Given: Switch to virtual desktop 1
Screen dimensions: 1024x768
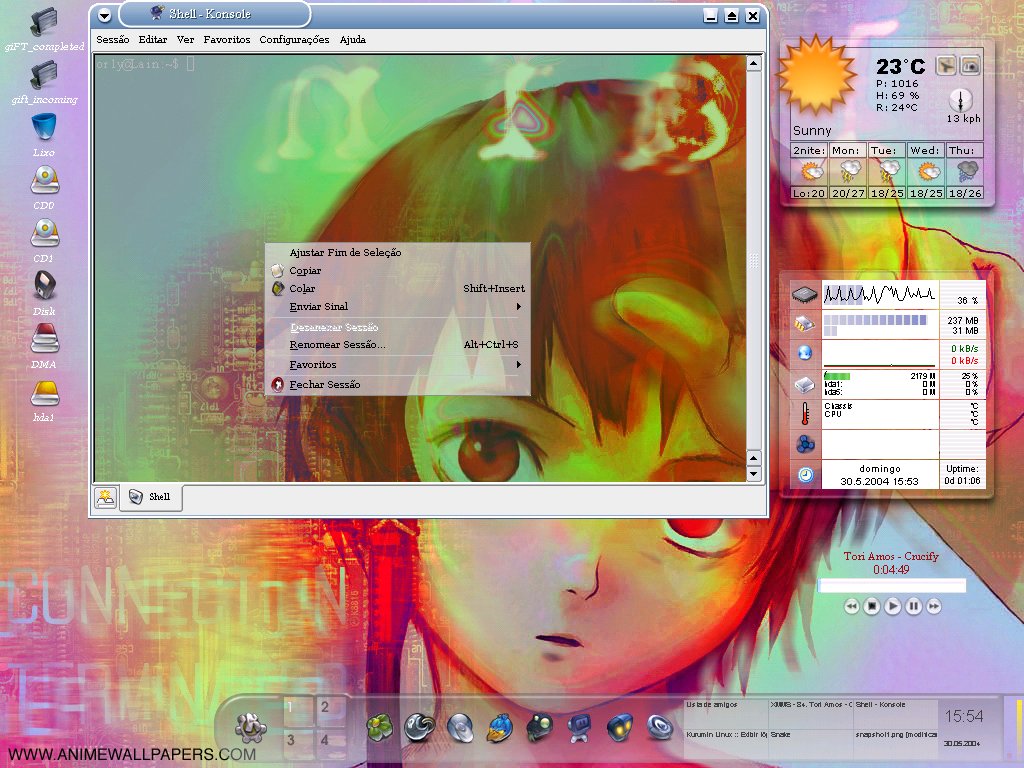Looking at the screenshot, I should pyautogui.click(x=298, y=710).
